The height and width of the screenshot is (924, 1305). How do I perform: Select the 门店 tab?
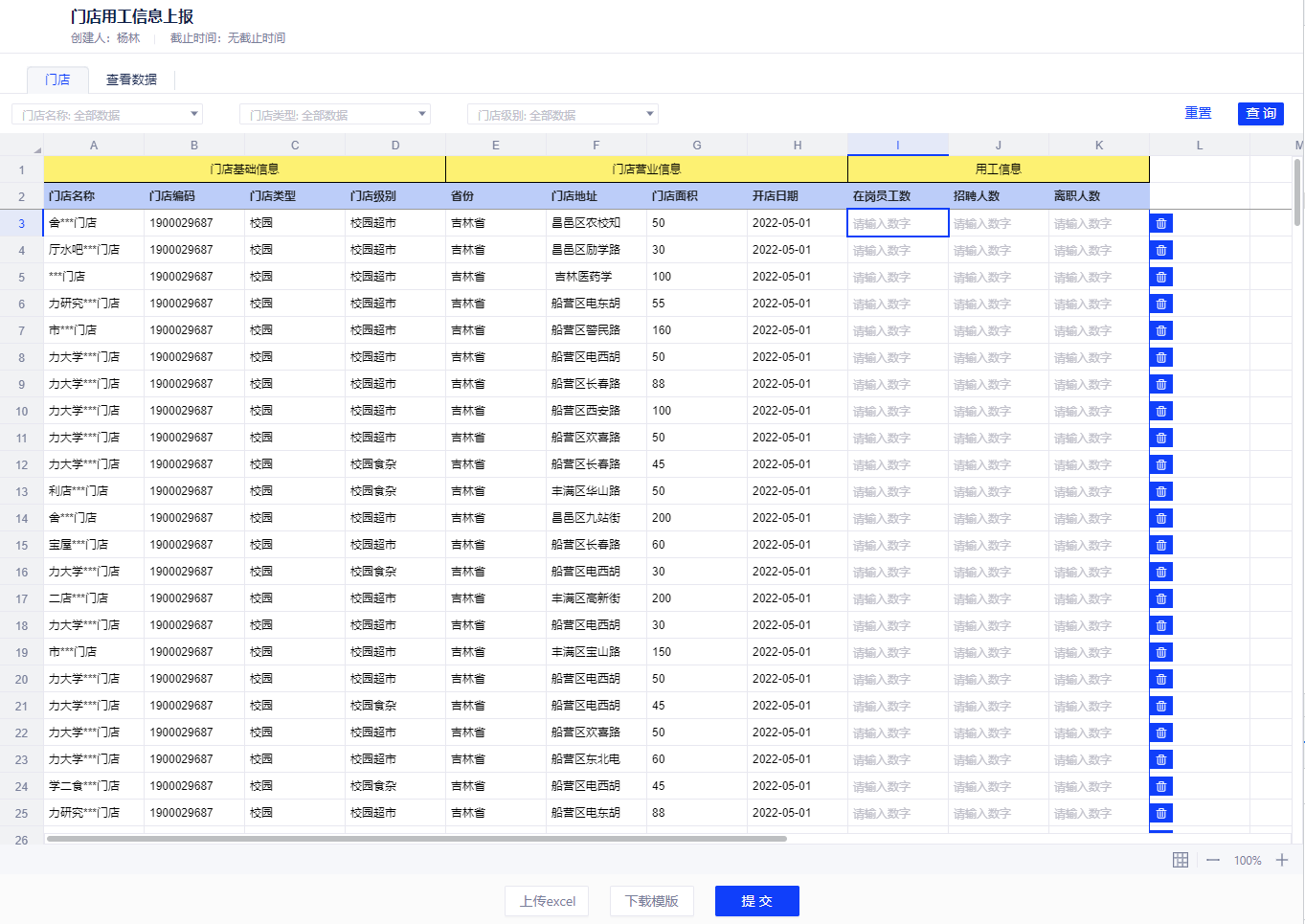pos(57,79)
